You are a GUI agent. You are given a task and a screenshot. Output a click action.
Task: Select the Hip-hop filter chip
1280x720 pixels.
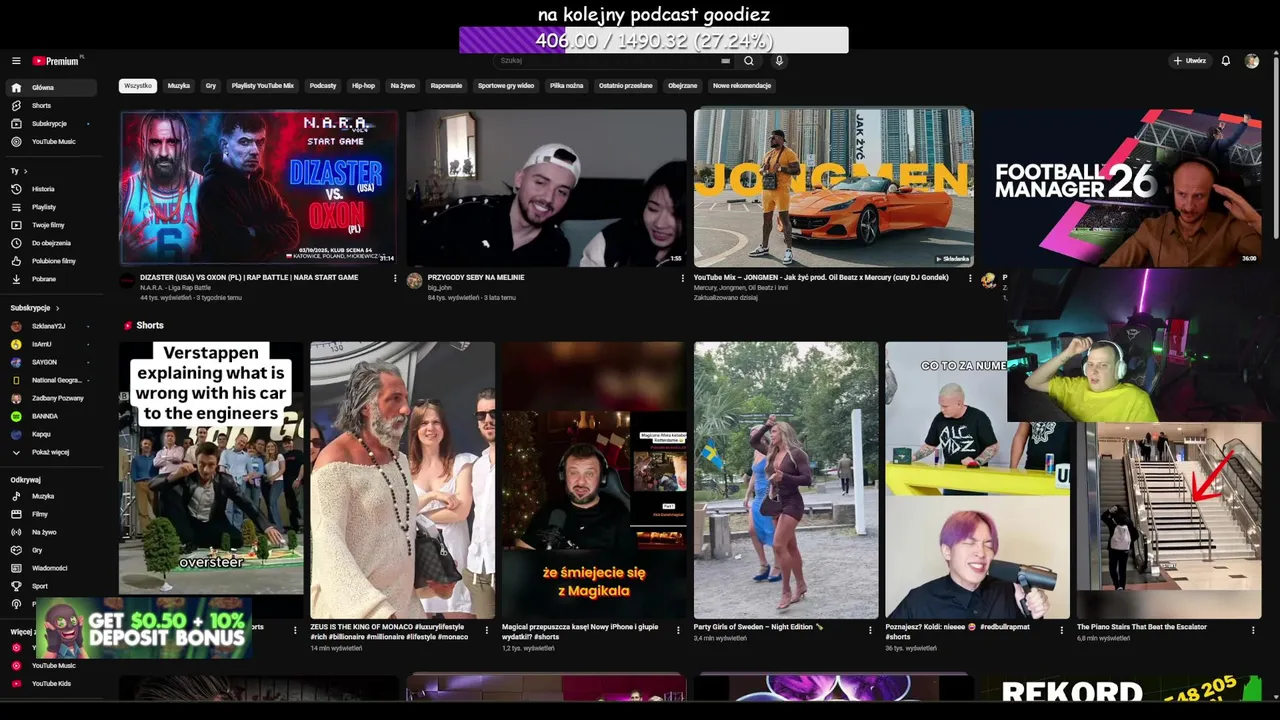(363, 86)
